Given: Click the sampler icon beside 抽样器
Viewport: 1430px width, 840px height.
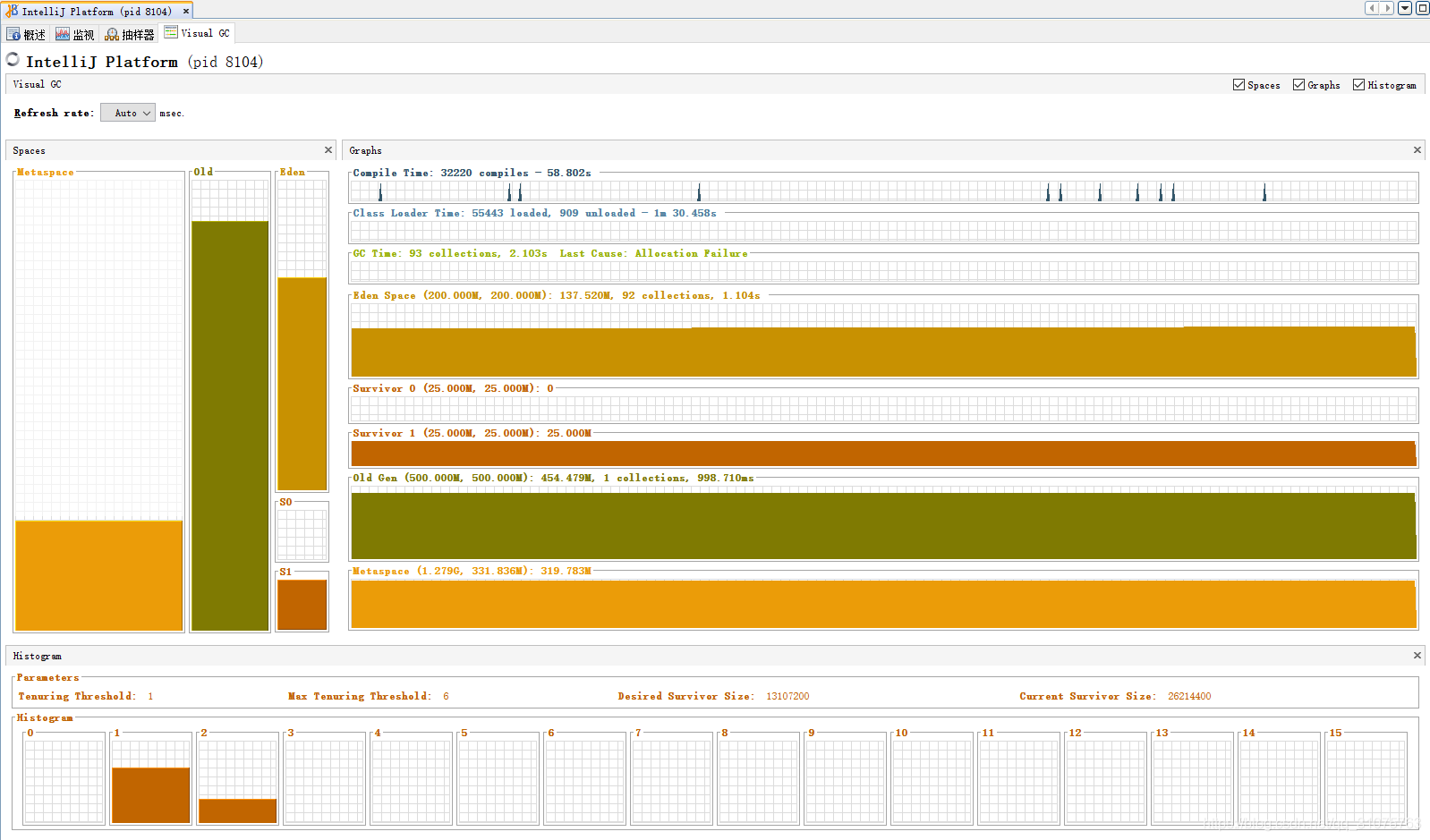Looking at the screenshot, I should (x=112, y=34).
